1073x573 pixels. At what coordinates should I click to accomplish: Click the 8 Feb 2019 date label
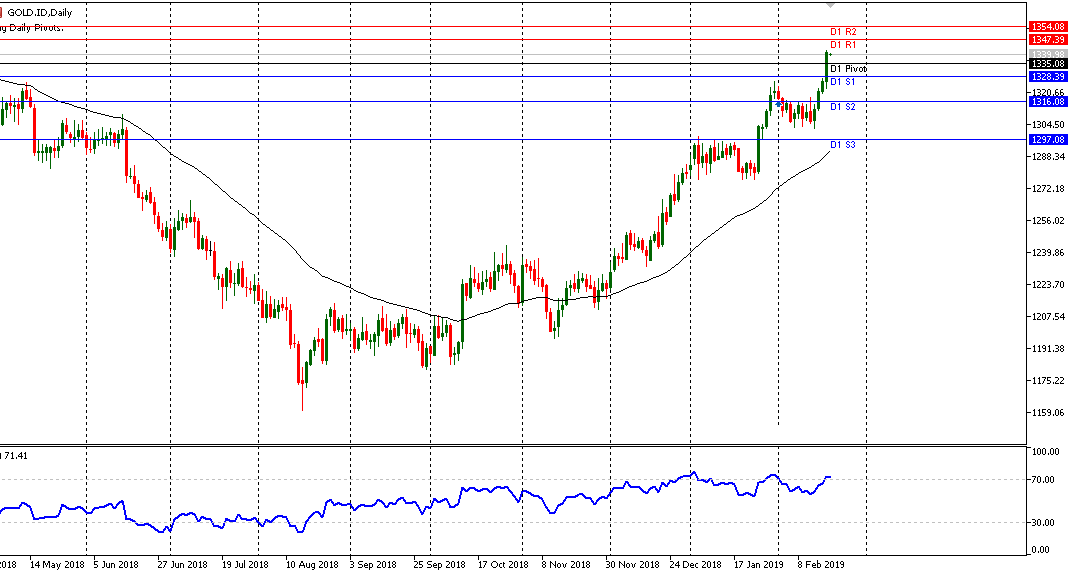pyautogui.click(x=821, y=565)
